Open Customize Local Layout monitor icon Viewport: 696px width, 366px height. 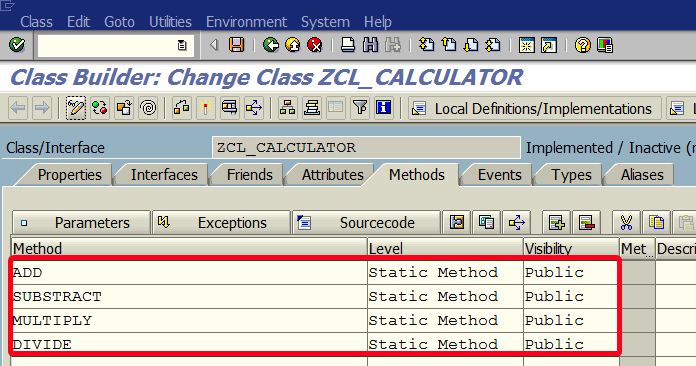coord(605,45)
